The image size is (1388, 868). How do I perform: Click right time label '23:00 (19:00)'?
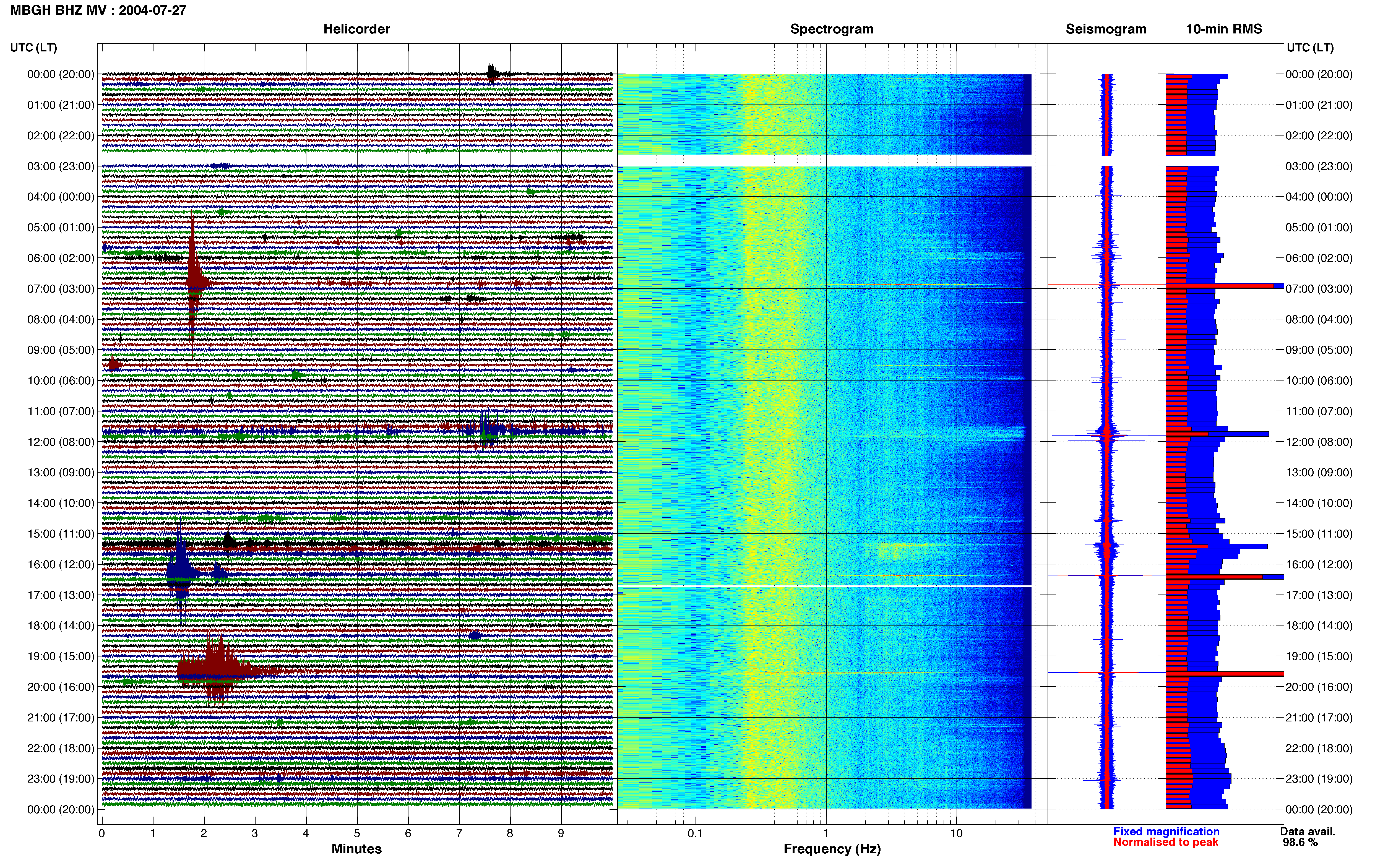click(x=1319, y=779)
